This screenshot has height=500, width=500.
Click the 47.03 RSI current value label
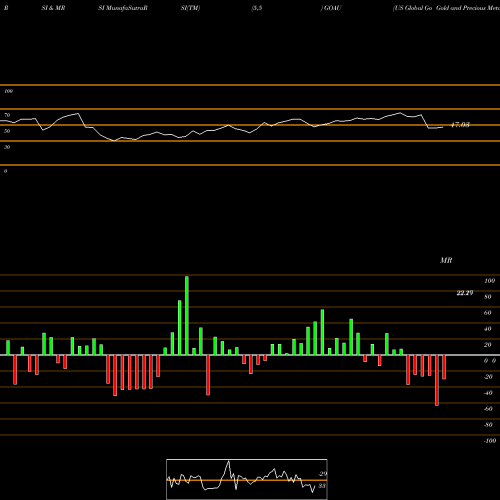460,125
